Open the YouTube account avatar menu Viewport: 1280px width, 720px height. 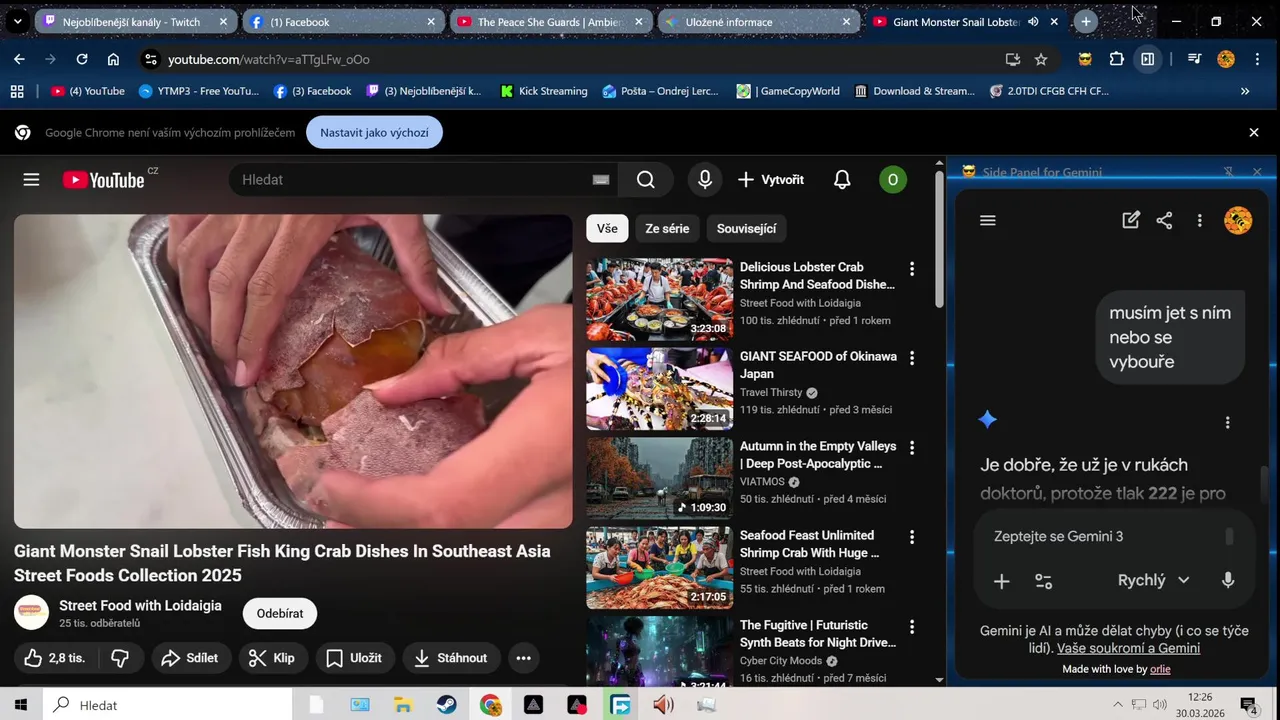[892, 180]
